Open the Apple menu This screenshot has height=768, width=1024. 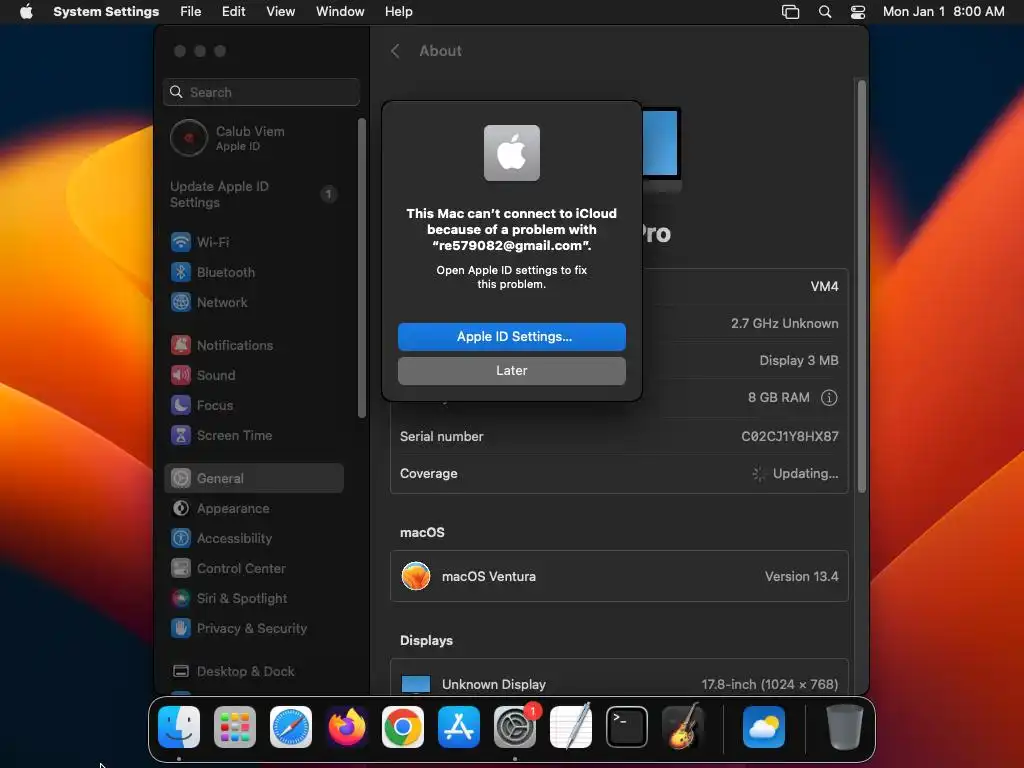pos(26,11)
